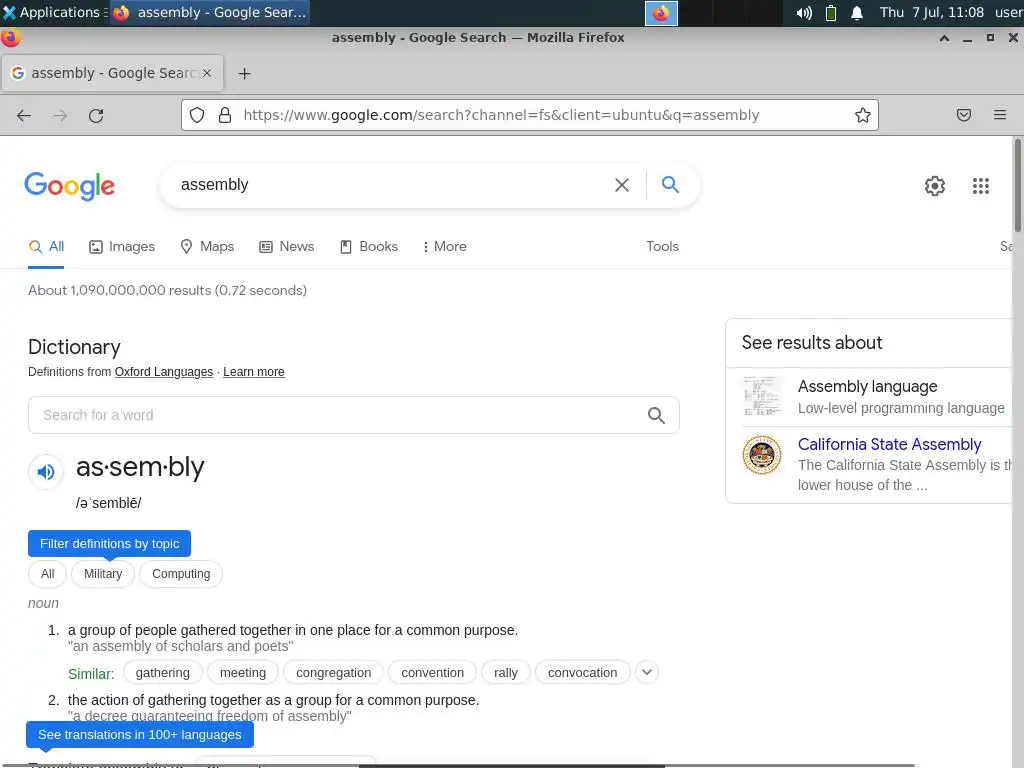Click the Google logo

(69, 187)
